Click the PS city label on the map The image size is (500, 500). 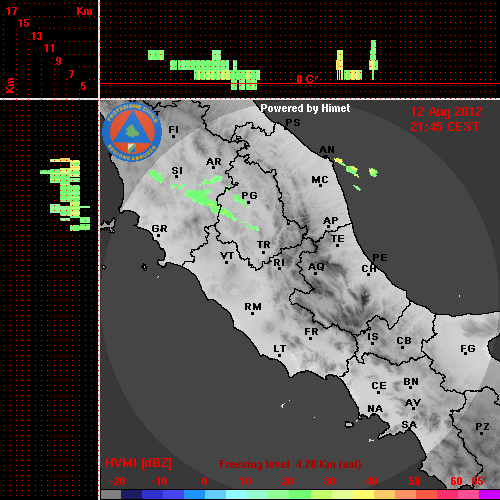coord(293,123)
